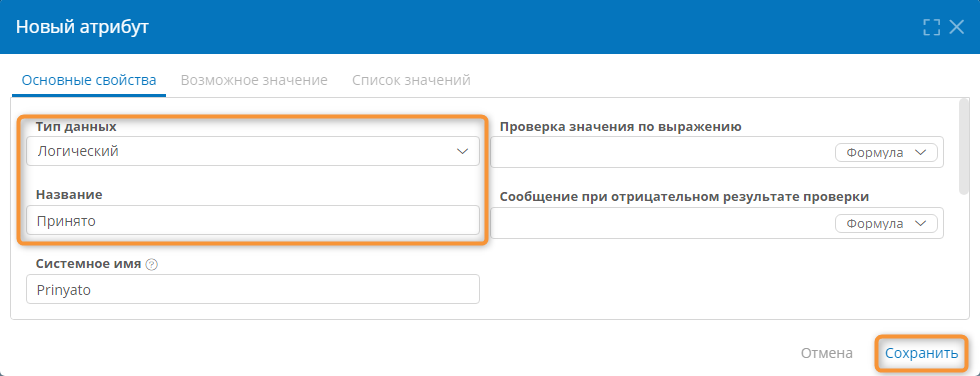This screenshot has width=980, height=376.
Task: Click the Название input field
Action: click(x=253, y=220)
